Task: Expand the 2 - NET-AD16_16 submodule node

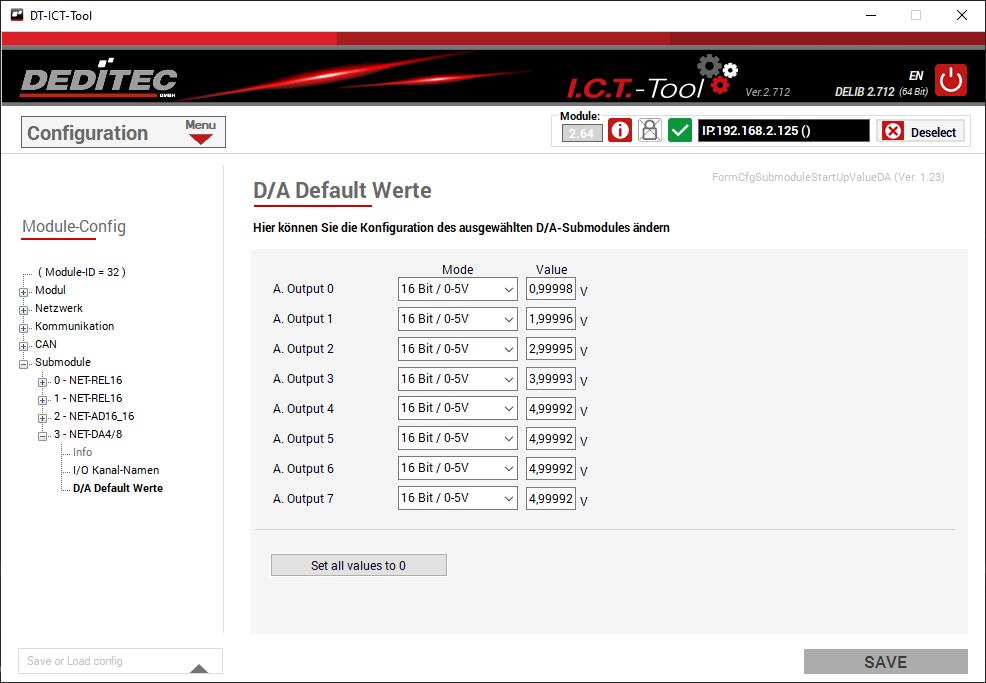Action: click(x=43, y=417)
